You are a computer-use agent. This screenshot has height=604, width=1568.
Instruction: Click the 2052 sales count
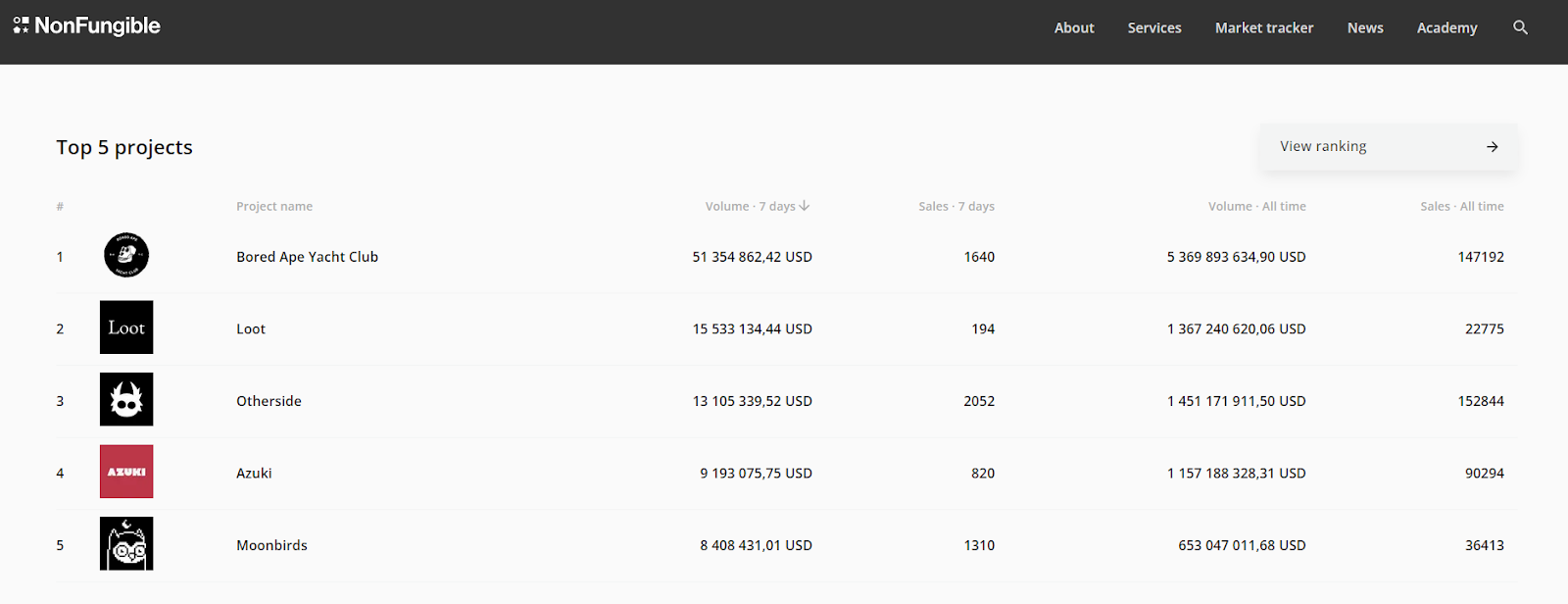tap(979, 401)
